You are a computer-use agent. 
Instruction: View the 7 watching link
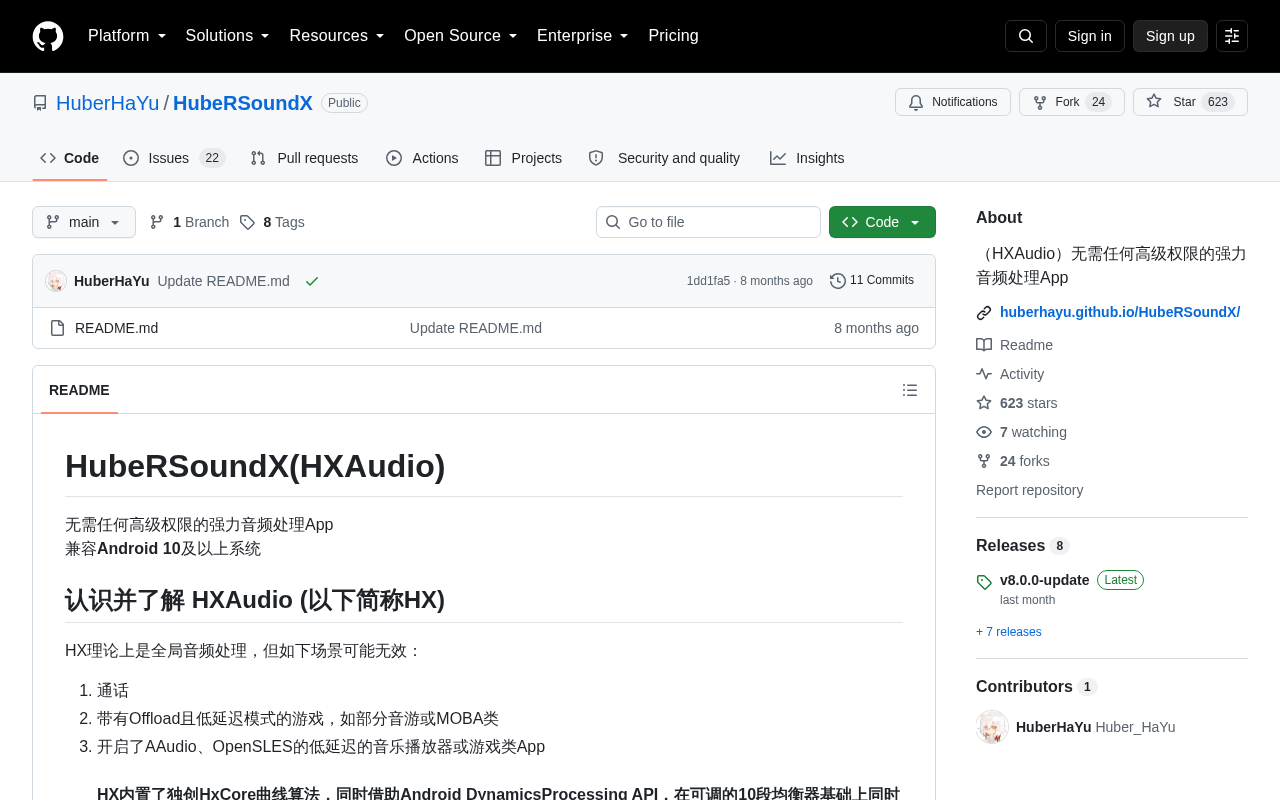[1021, 432]
